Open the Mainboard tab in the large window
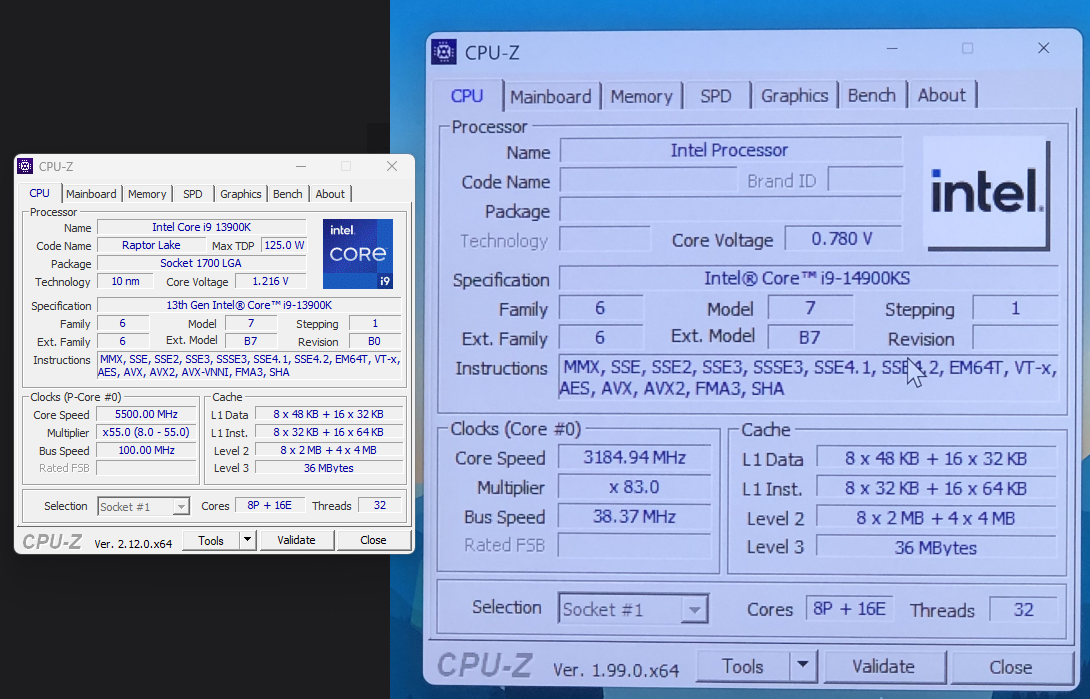The width and height of the screenshot is (1090, 699). coord(551,97)
